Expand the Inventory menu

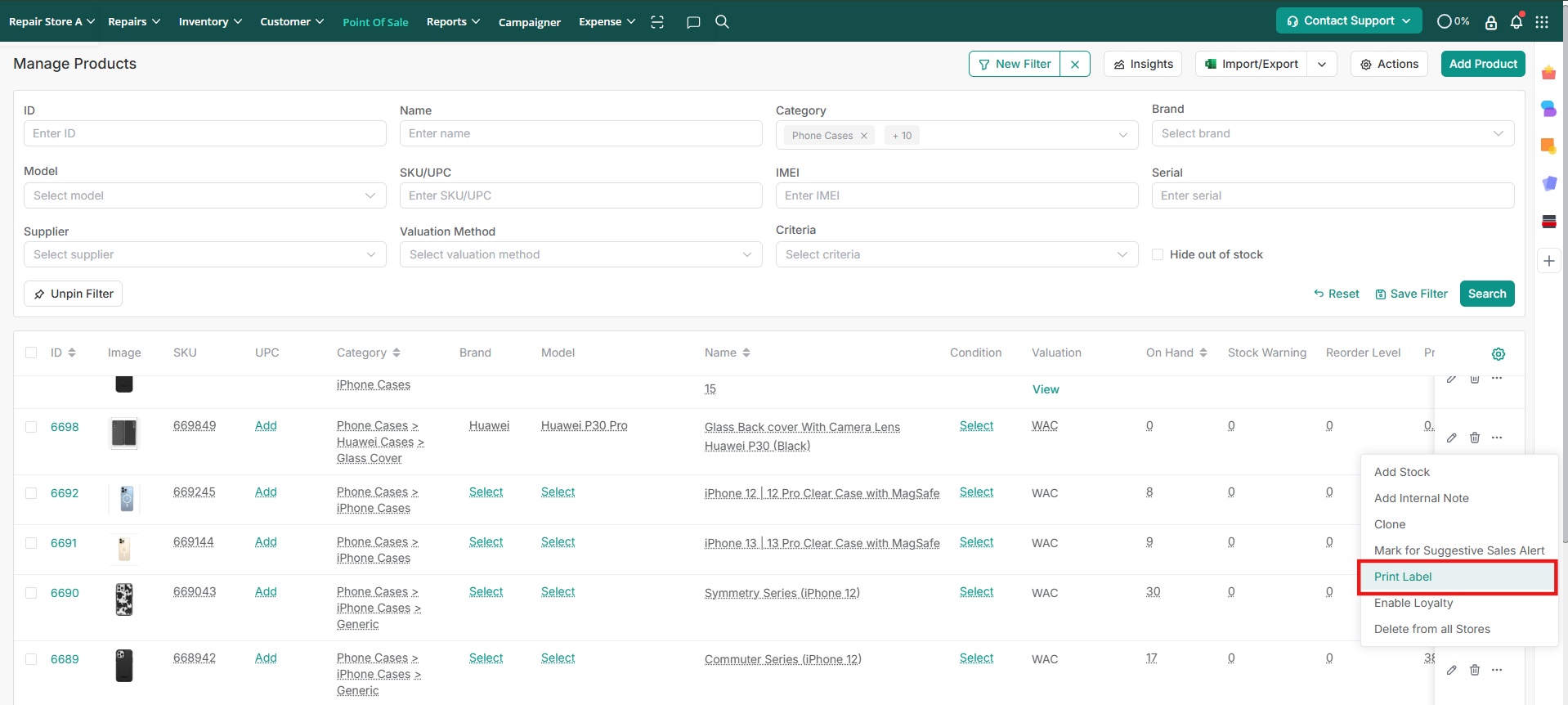(210, 21)
